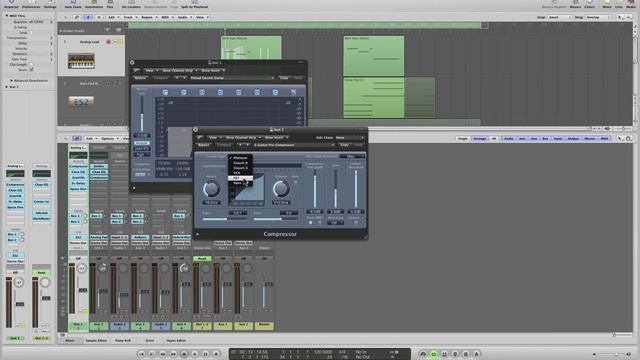Click the cycle button in transport
The height and width of the screenshot is (360, 640).
[x=434, y=354]
